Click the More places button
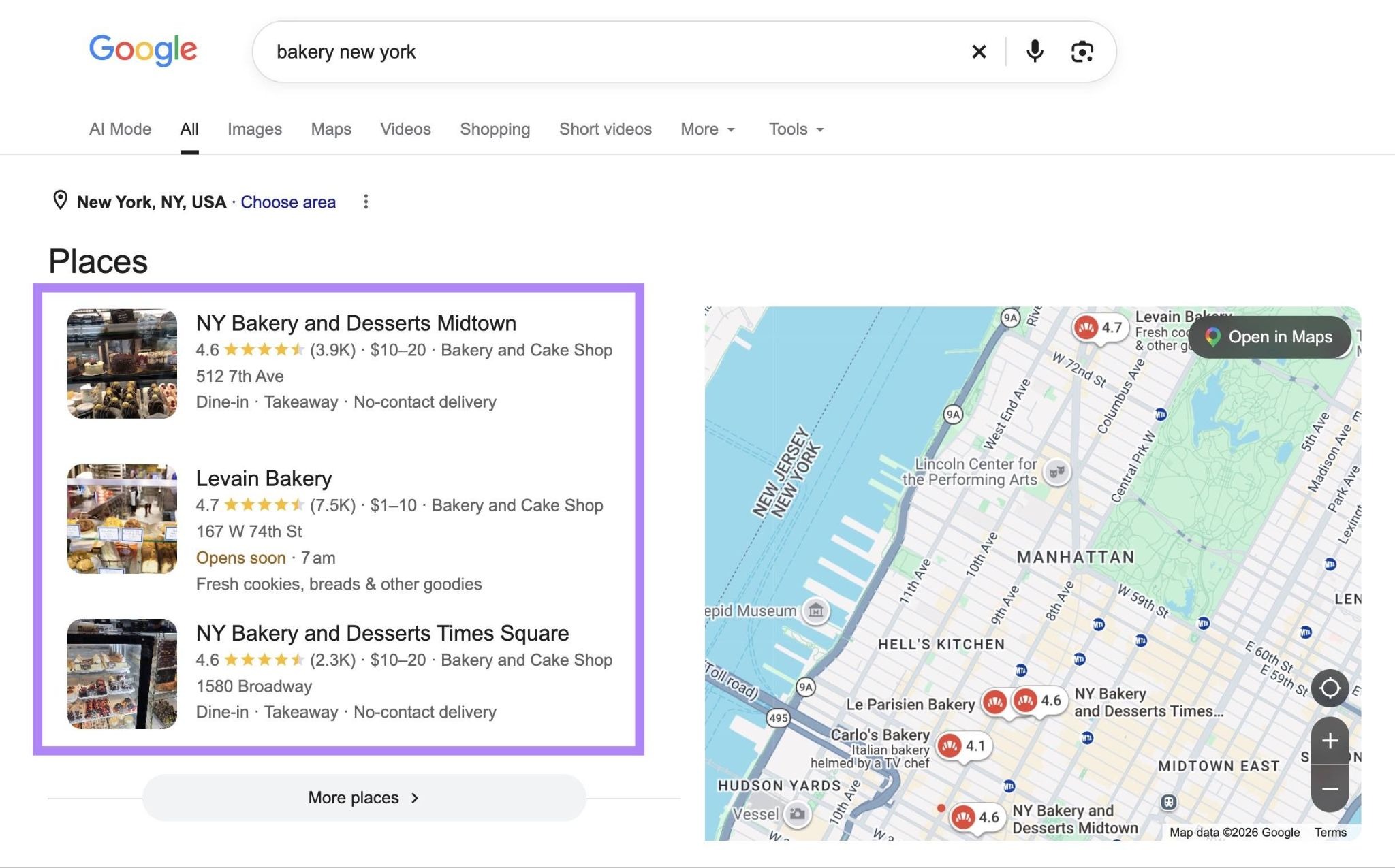The height and width of the screenshot is (868, 1395). click(364, 797)
